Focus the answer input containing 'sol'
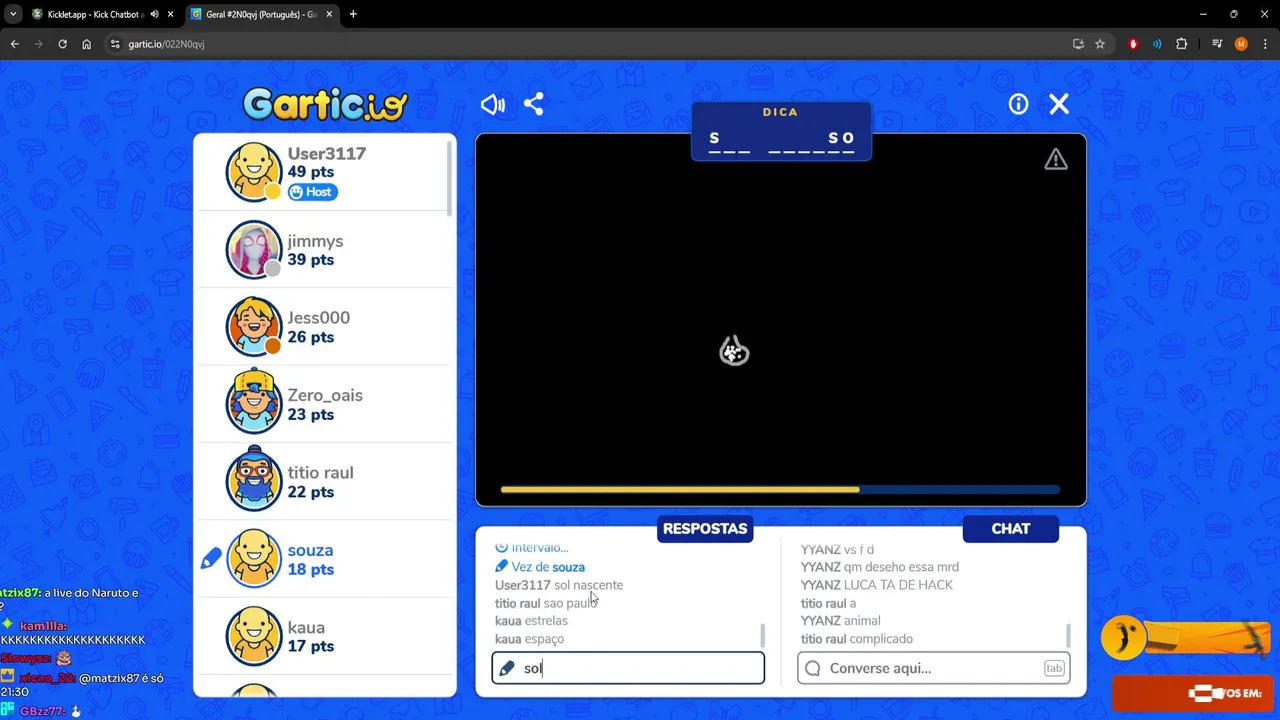 tap(628, 668)
